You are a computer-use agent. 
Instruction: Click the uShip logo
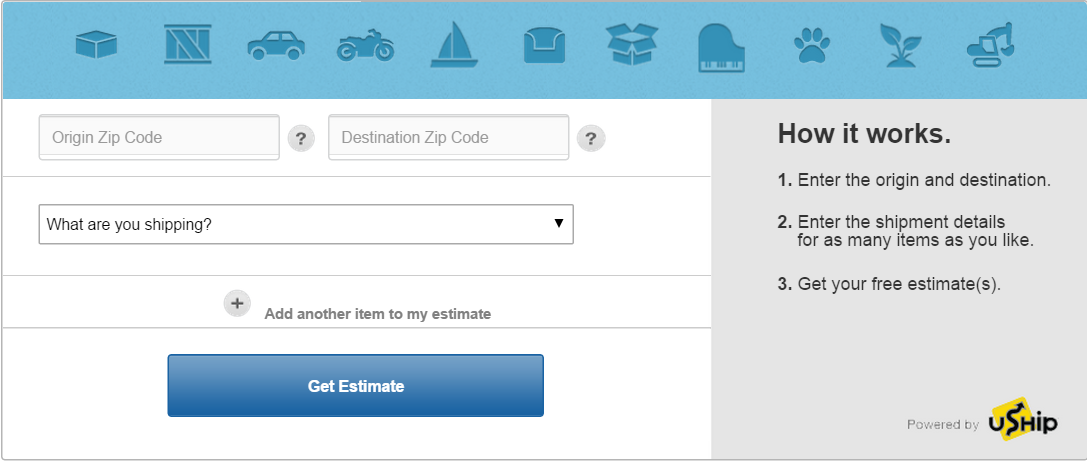1022,420
